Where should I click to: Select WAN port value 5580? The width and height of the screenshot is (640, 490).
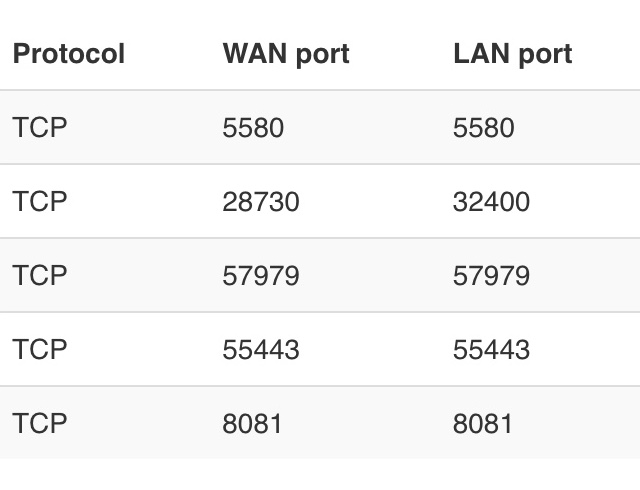pyautogui.click(x=253, y=128)
